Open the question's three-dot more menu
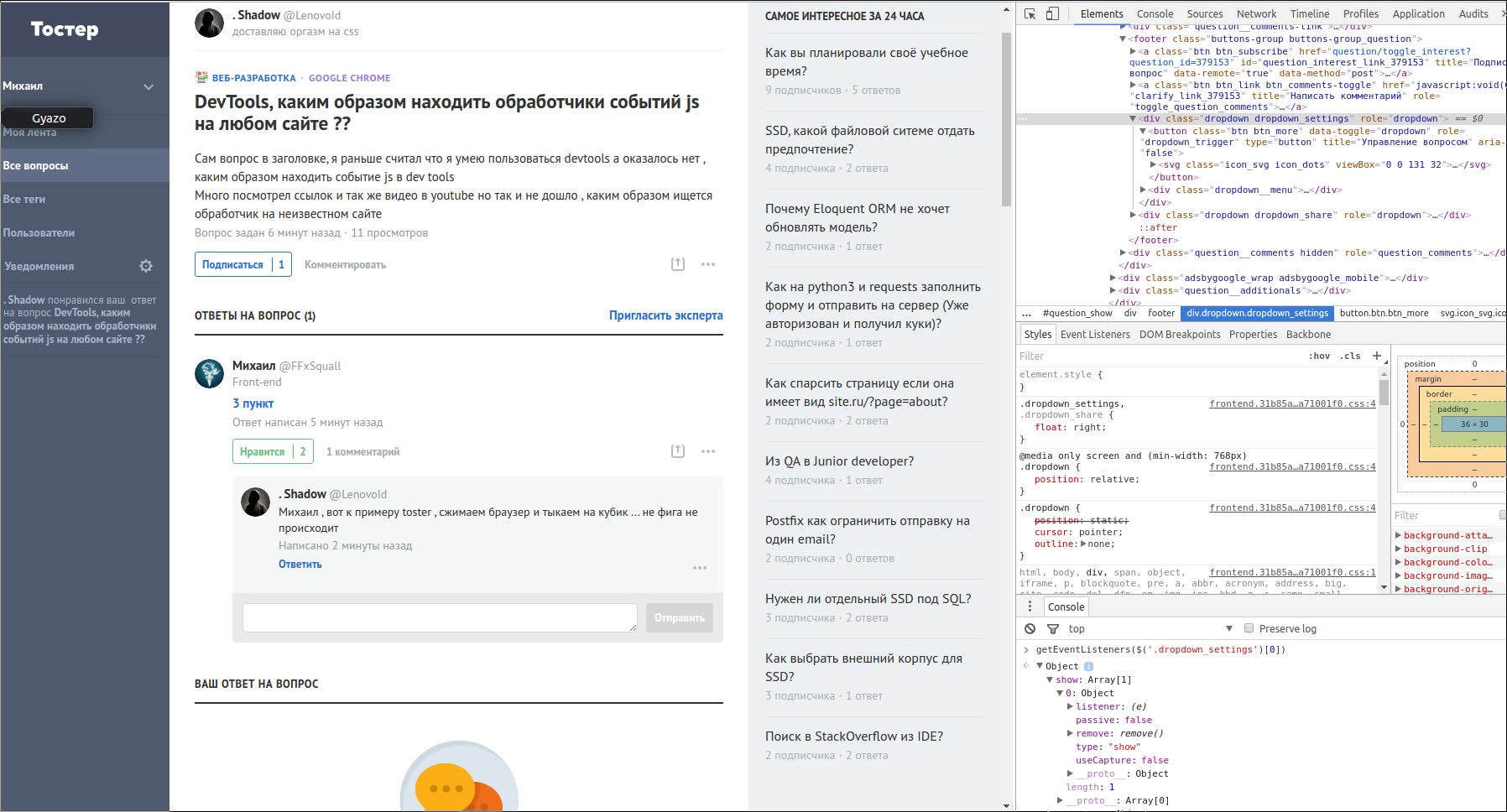 (x=708, y=264)
